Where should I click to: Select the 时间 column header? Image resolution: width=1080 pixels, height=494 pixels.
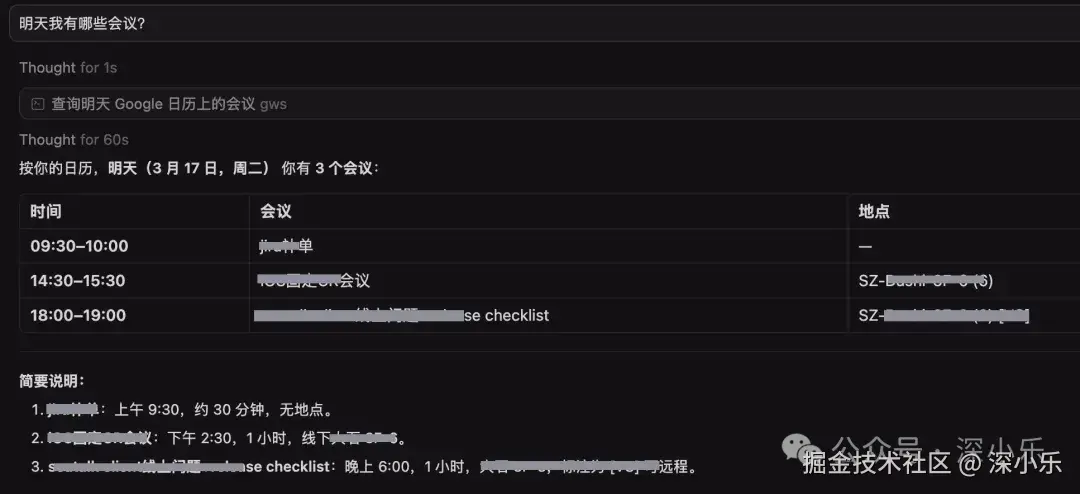pos(45,212)
